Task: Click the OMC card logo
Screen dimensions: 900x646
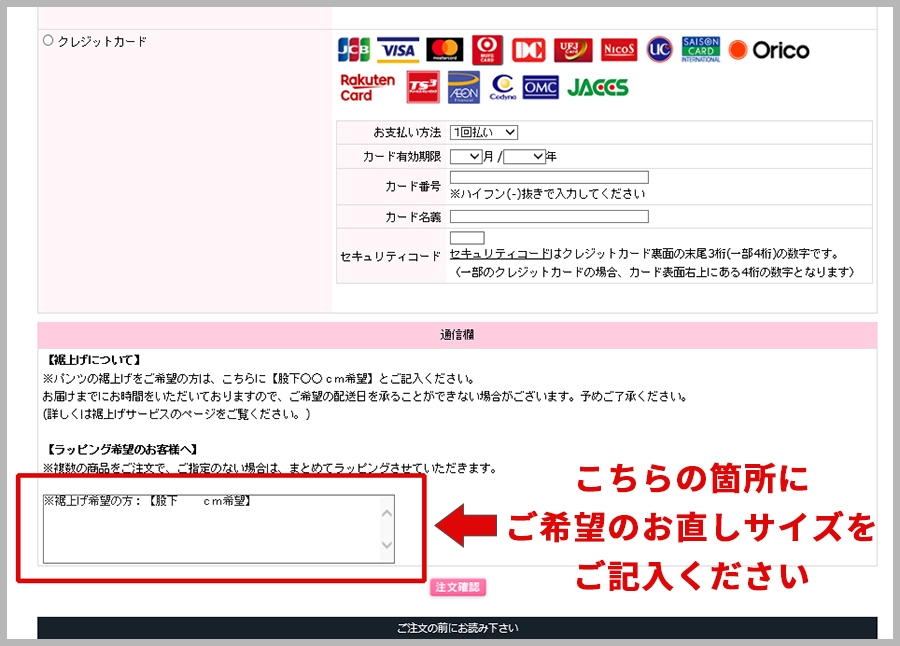Action: click(541, 87)
